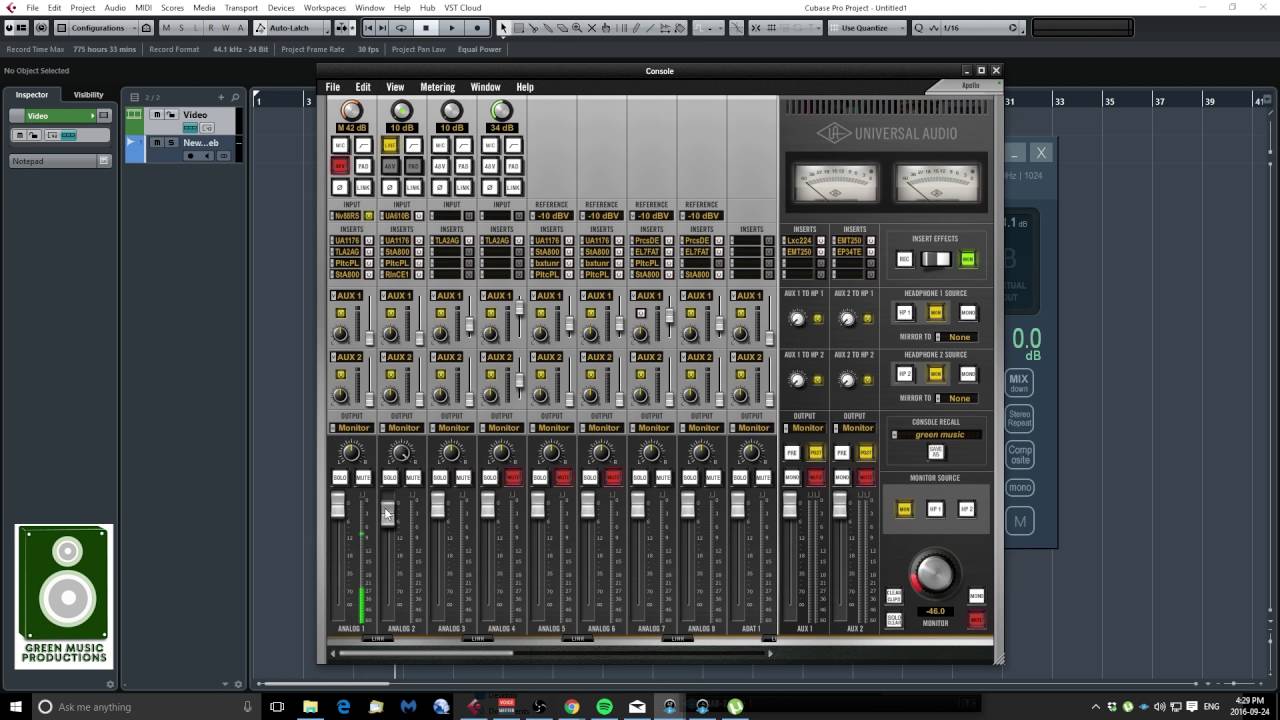Click the track search magnifier icon

(x=236, y=97)
